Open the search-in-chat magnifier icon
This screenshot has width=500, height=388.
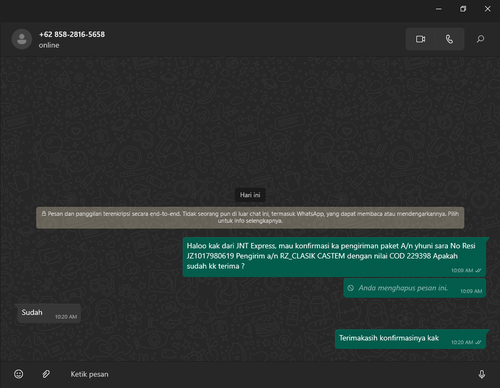click(x=480, y=39)
